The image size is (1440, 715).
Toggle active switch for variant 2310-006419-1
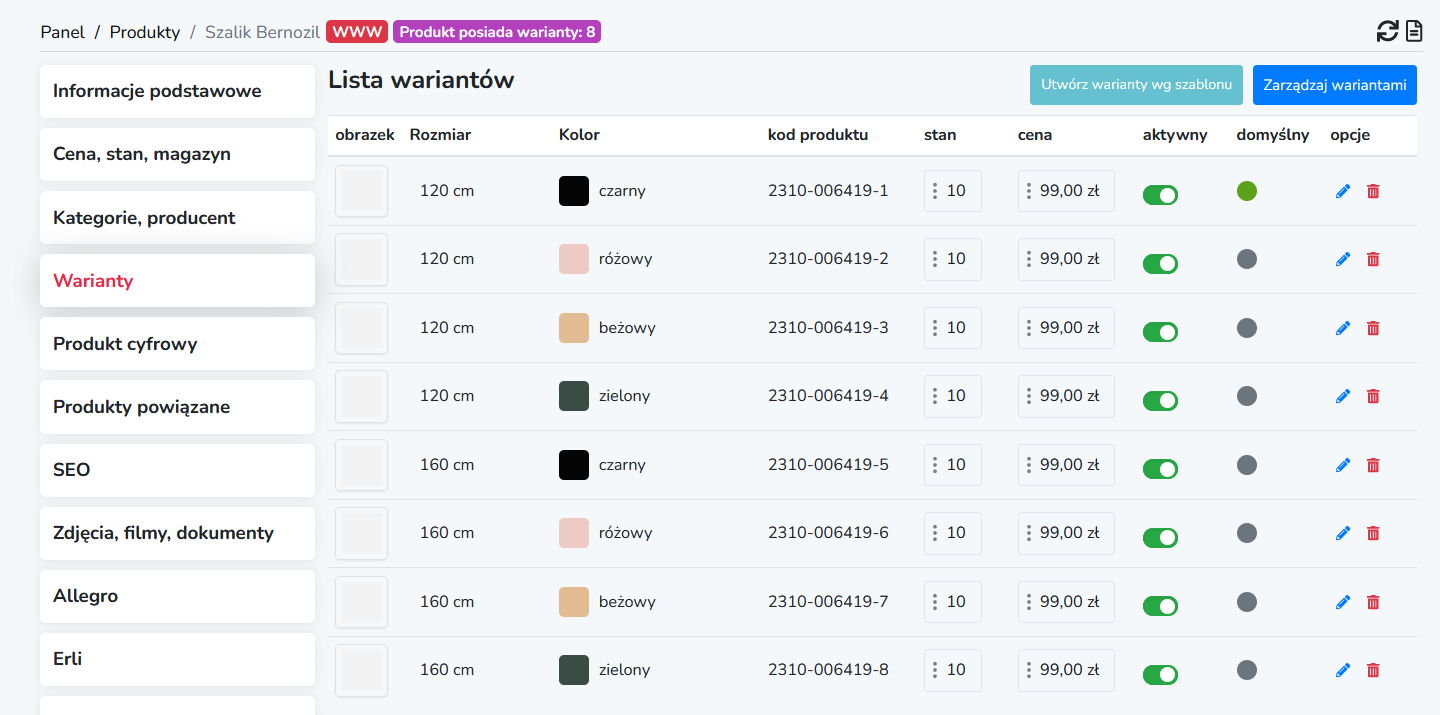point(1160,195)
